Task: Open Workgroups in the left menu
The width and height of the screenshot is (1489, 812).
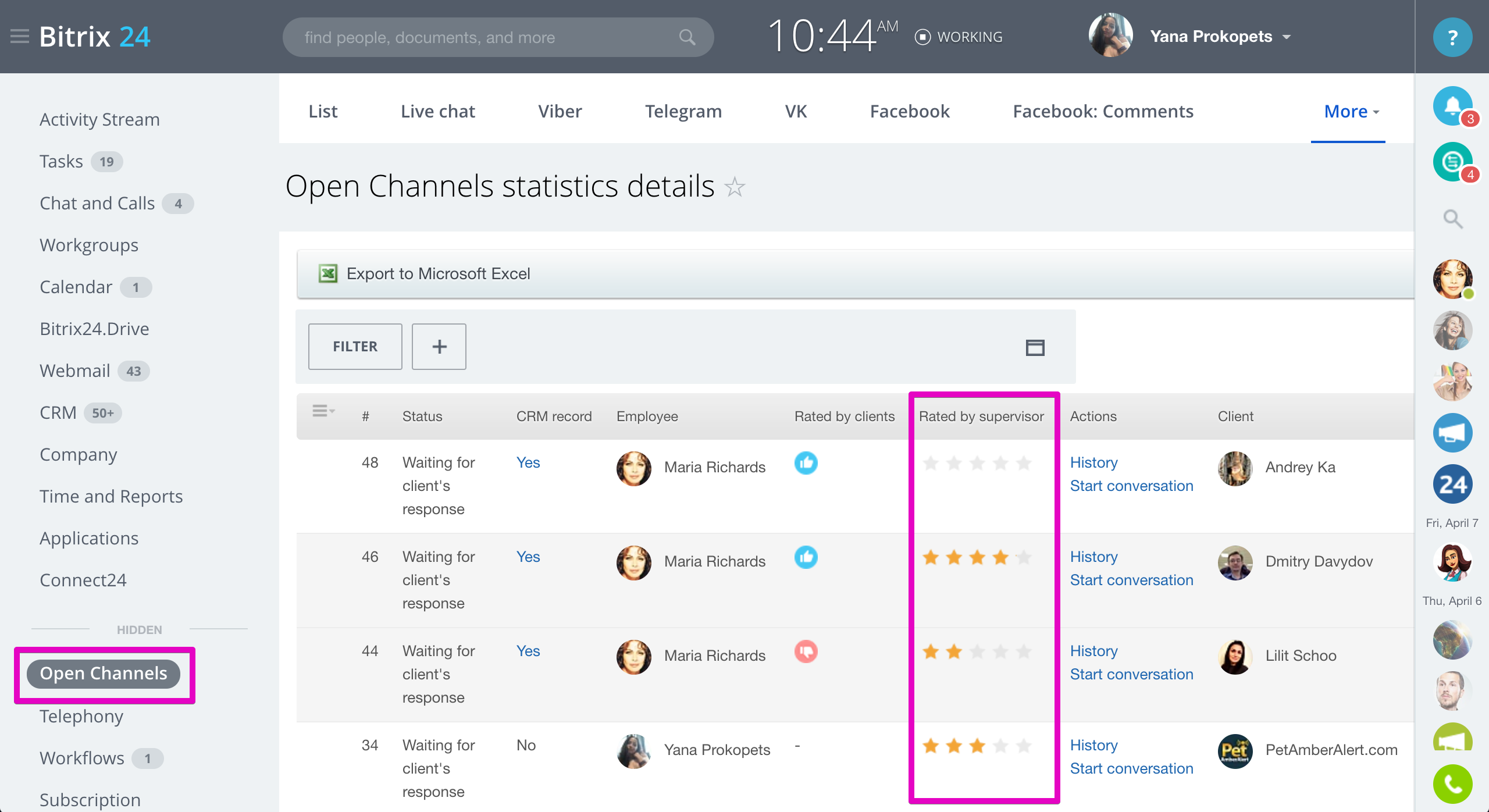Action: (89, 245)
